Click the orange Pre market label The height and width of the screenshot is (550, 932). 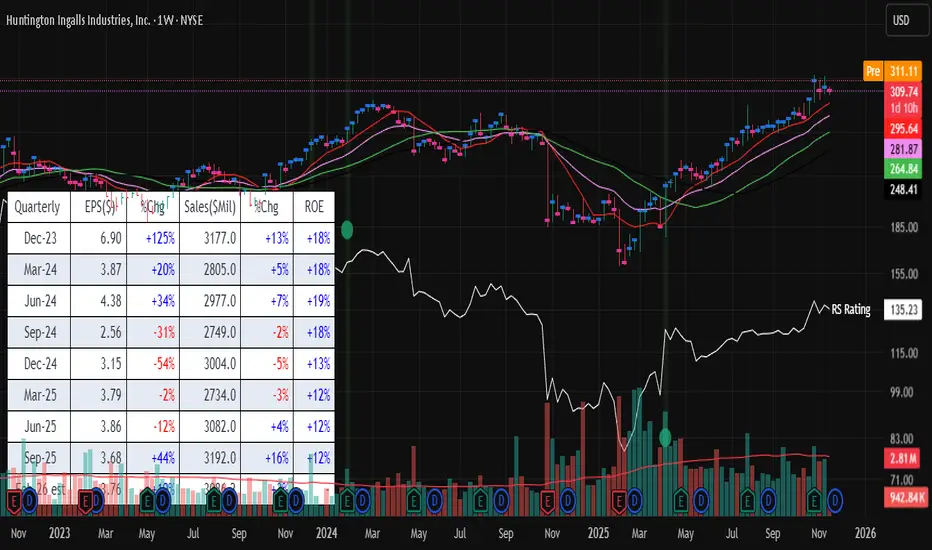872,73
